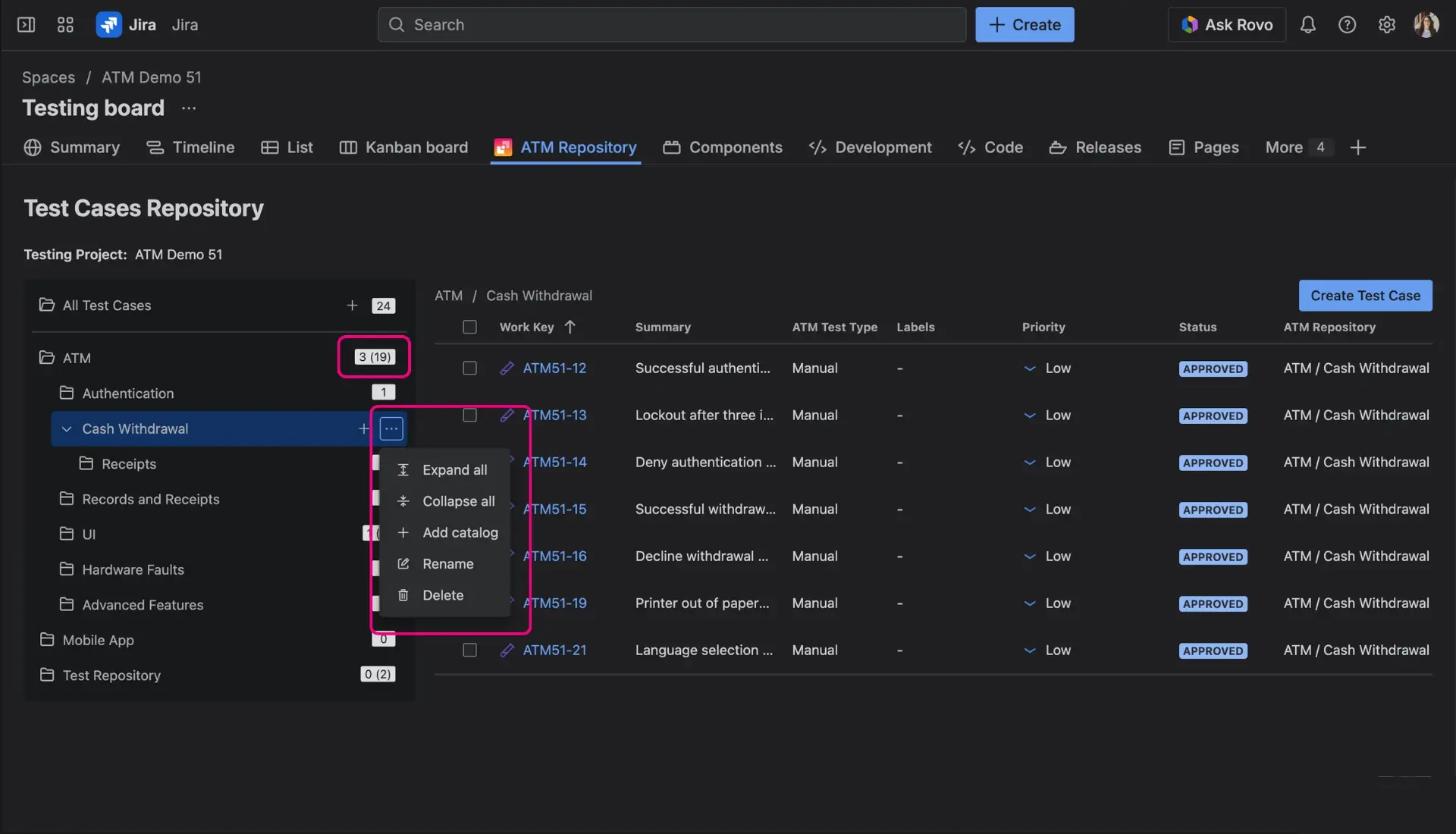Click the Receipts folder icon

[86, 463]
